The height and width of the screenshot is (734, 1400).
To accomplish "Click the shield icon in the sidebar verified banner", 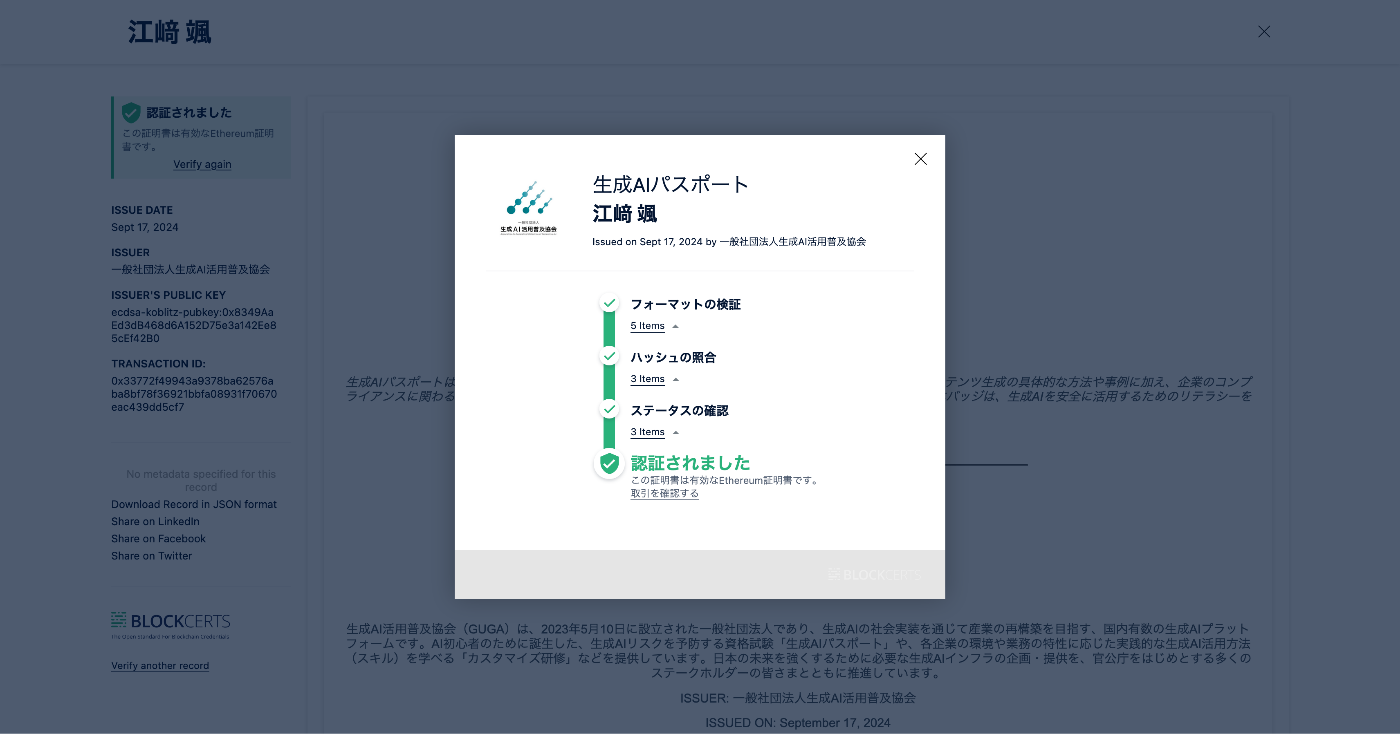I will [131, 112].
